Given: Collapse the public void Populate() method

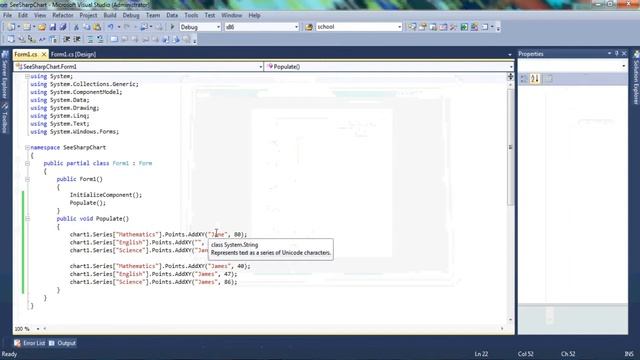Looking at the screenshot, I should click(27, 219).
